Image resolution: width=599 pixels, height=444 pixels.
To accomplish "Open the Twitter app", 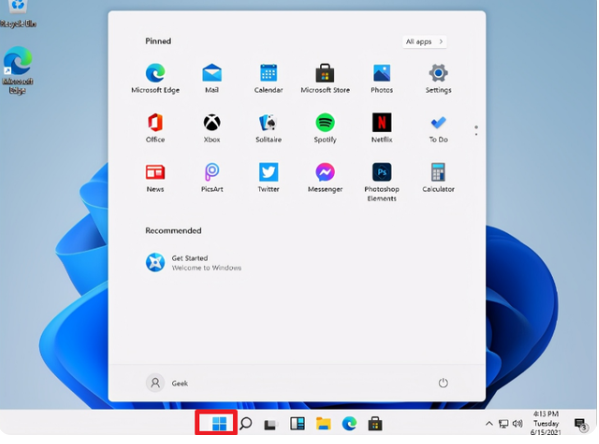I will (269, 178).
